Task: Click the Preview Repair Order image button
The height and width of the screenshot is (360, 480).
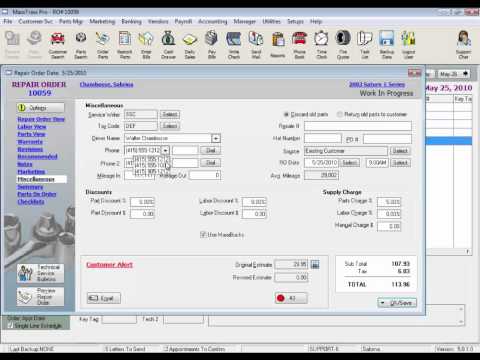Action: [40, 297]
